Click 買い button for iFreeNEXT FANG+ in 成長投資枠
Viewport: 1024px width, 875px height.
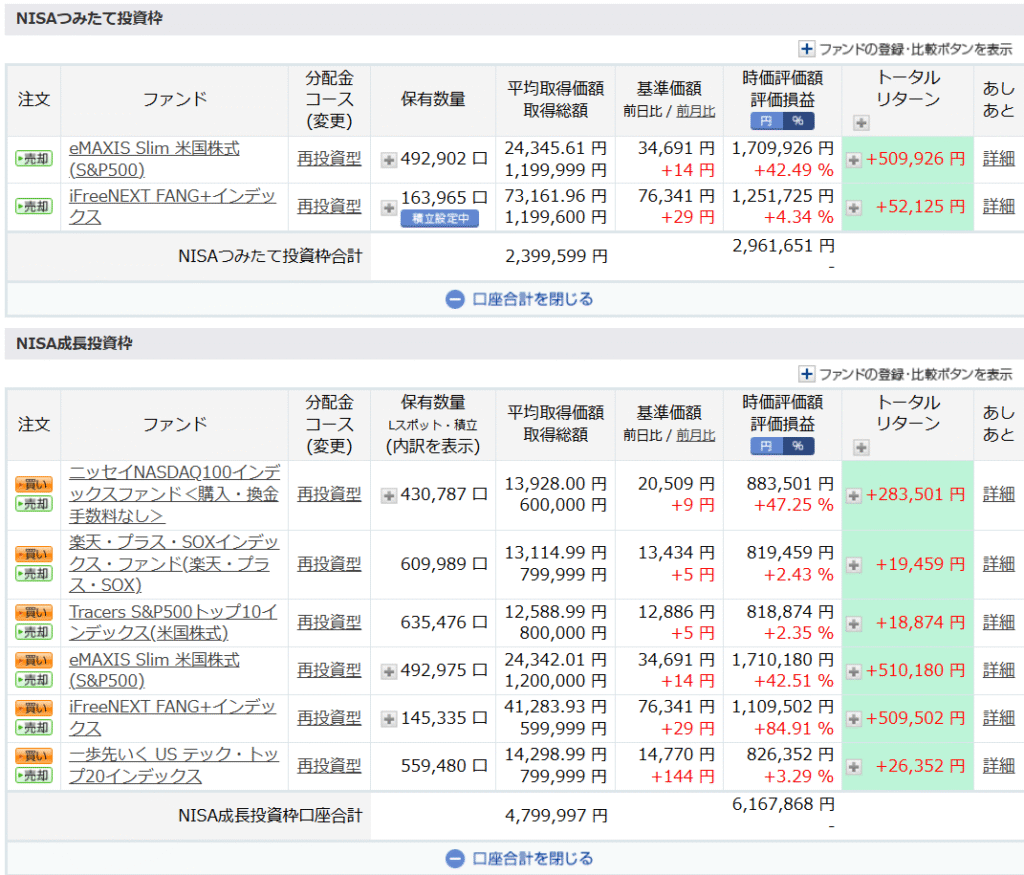click(34, 708)
